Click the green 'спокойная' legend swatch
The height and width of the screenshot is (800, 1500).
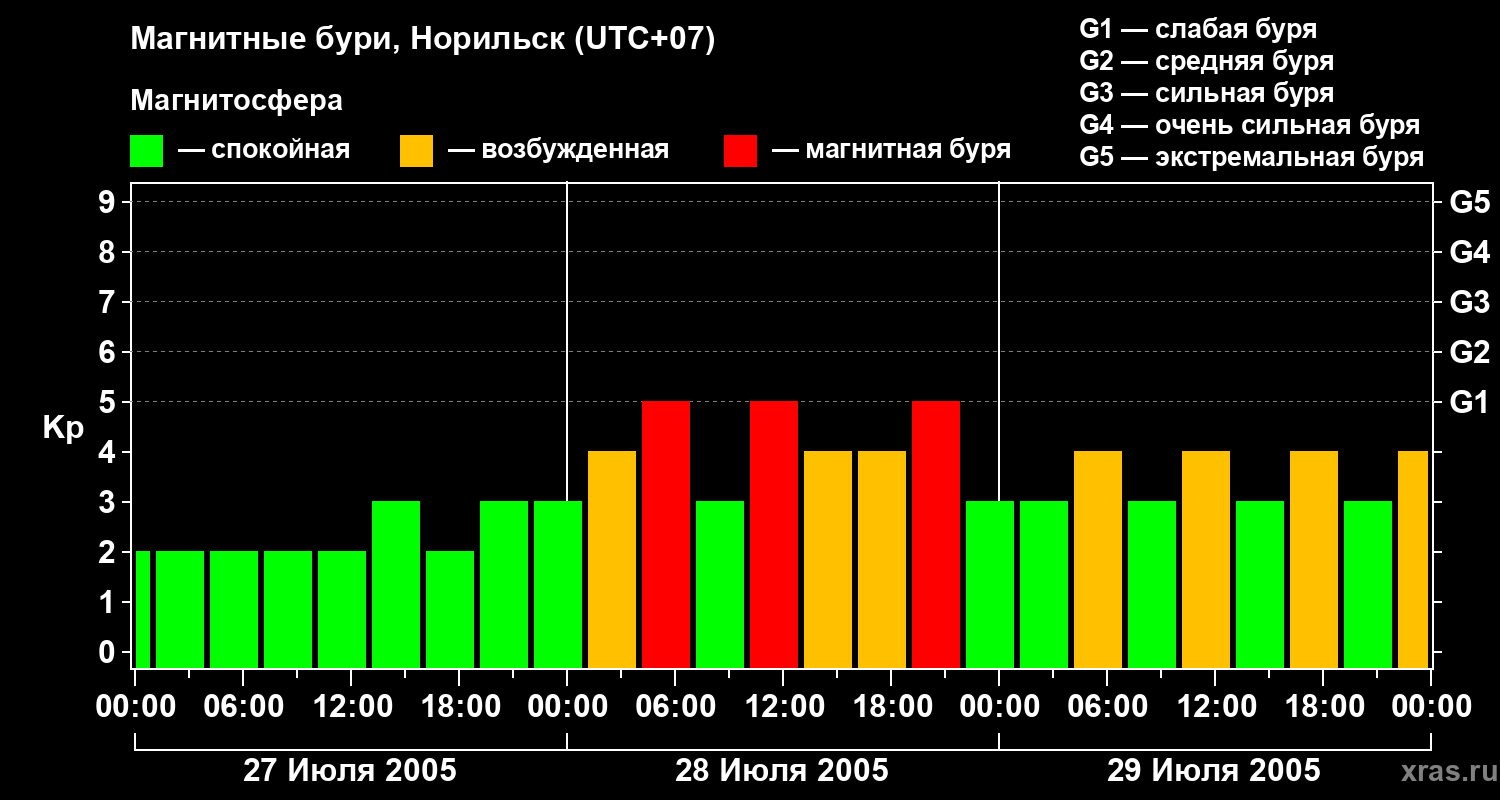point(147,151)
